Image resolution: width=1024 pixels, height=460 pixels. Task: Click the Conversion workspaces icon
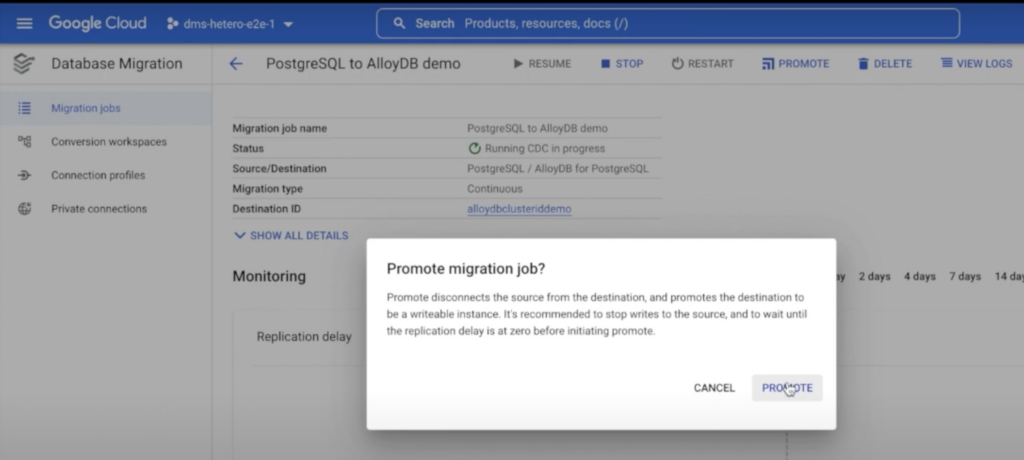[x=24, y=141]
